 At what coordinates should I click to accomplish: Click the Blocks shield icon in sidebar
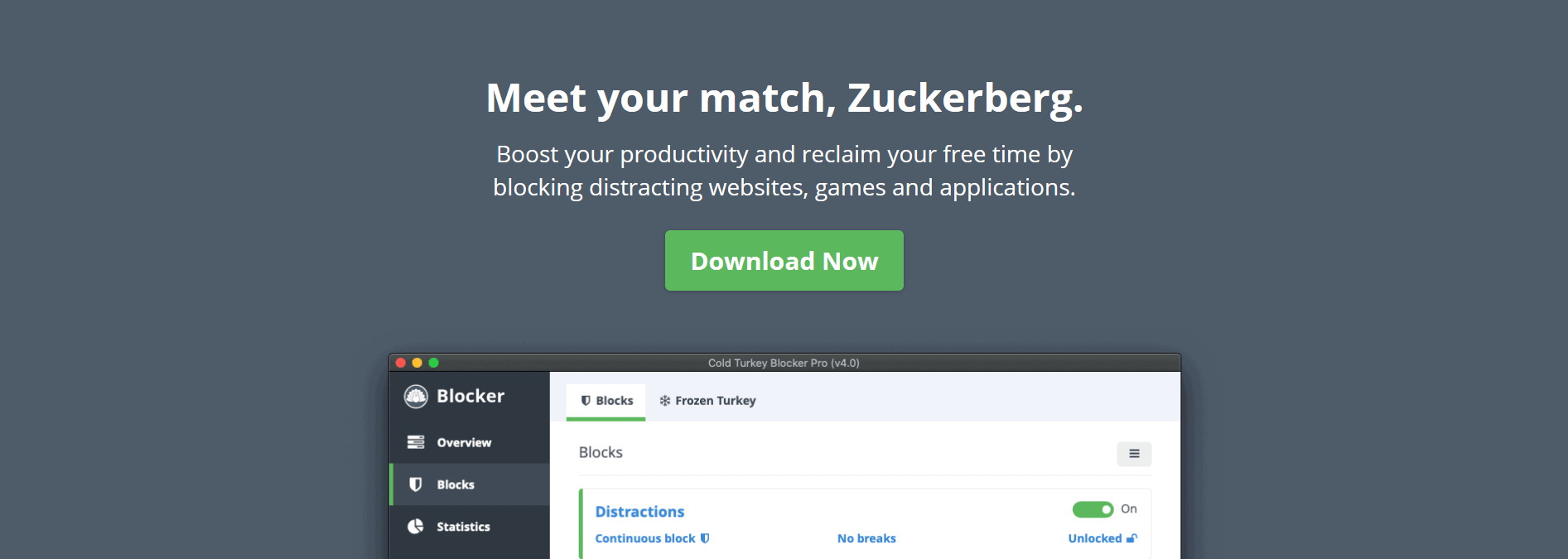[416, 484]
